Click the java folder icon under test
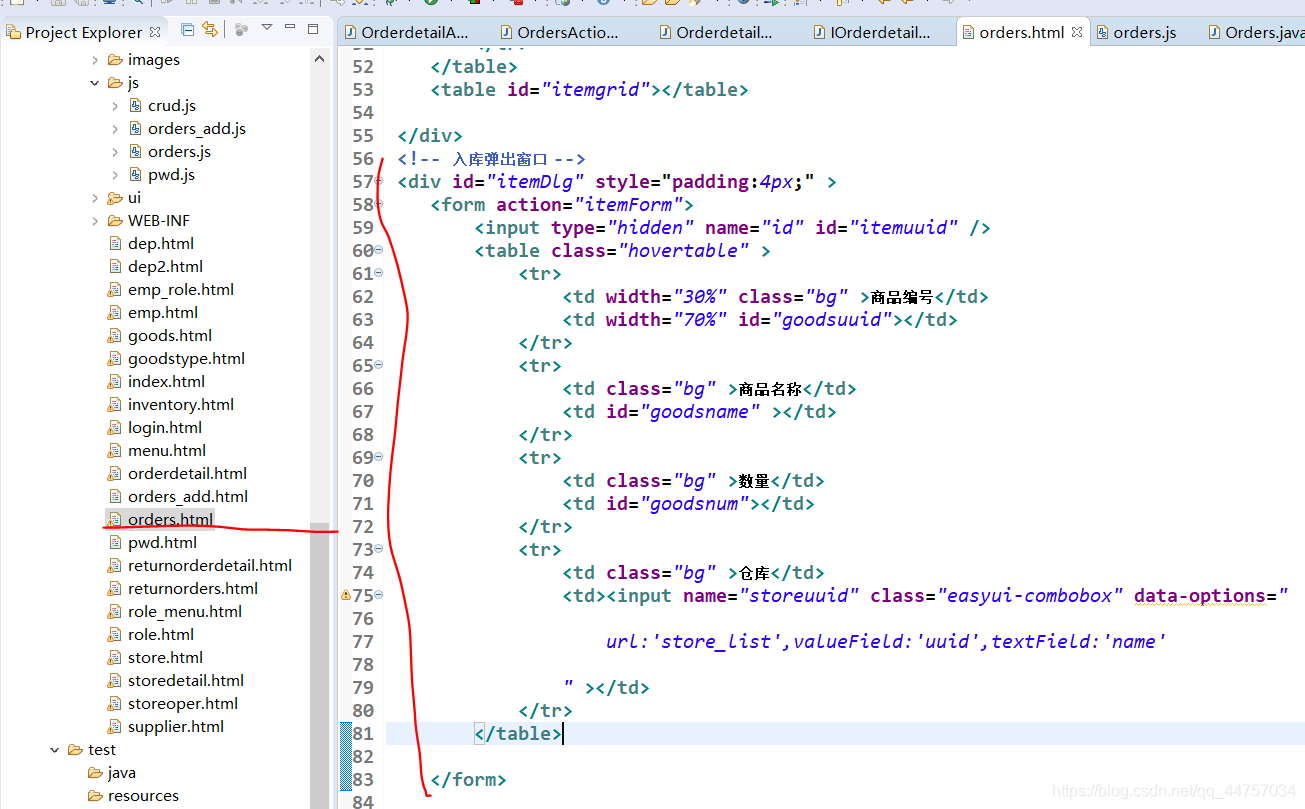The image size is (1305, 809). pos(96,773)
